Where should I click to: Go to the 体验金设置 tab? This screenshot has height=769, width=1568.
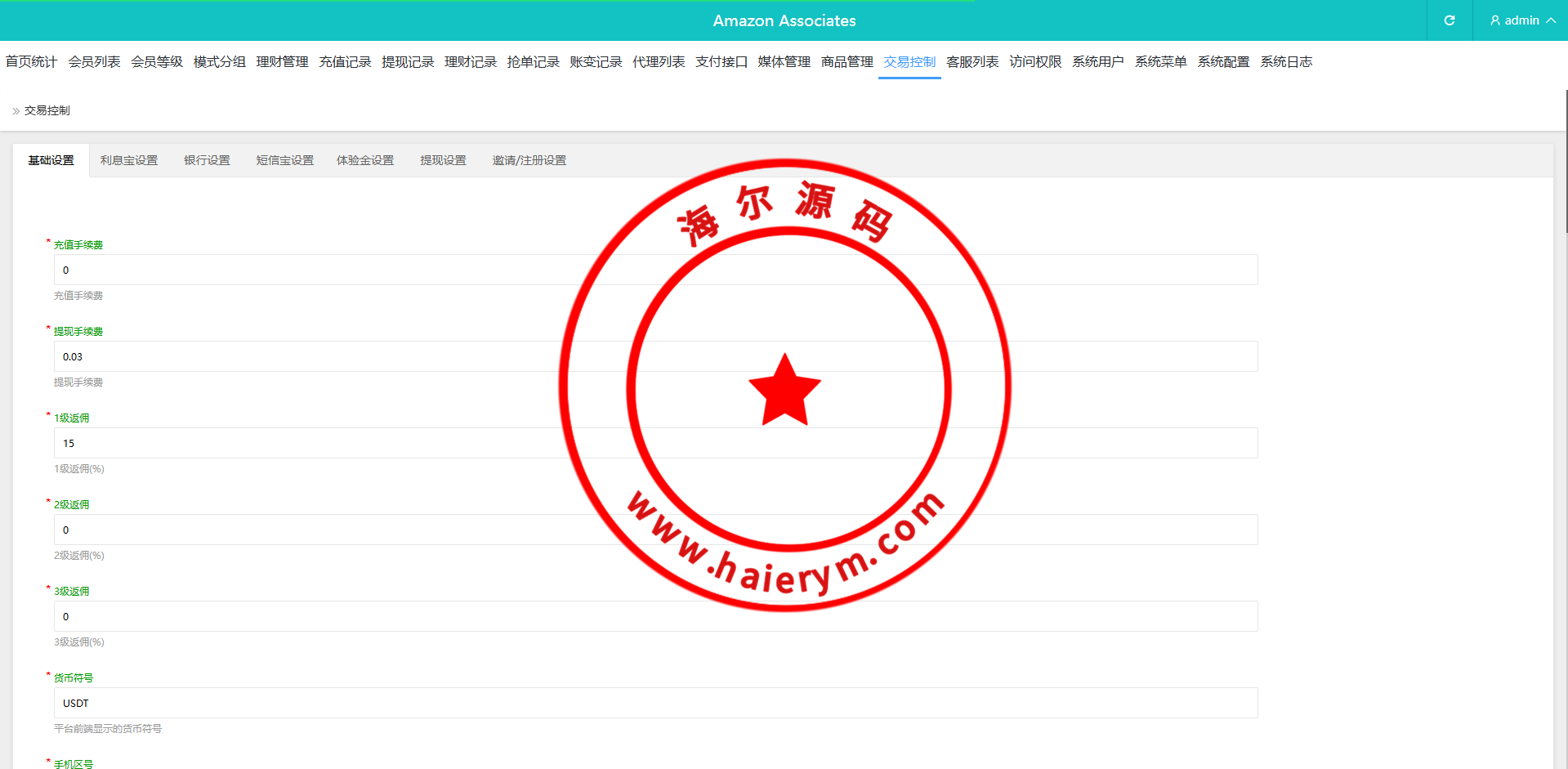pos(364,160)
